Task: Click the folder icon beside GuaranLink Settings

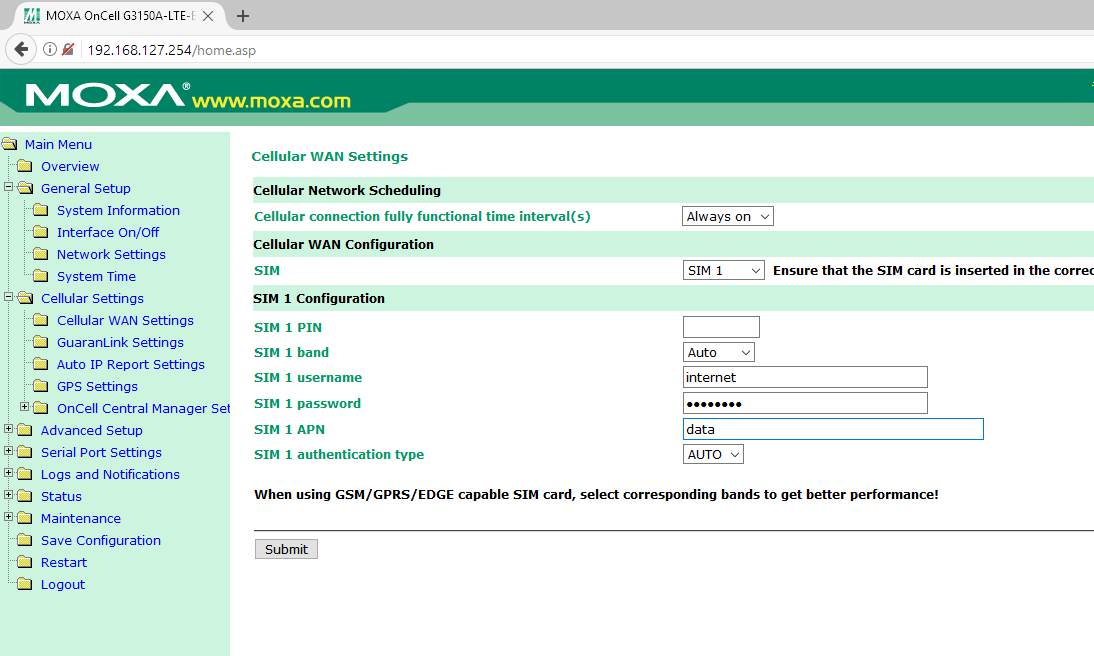Action: 41,342
